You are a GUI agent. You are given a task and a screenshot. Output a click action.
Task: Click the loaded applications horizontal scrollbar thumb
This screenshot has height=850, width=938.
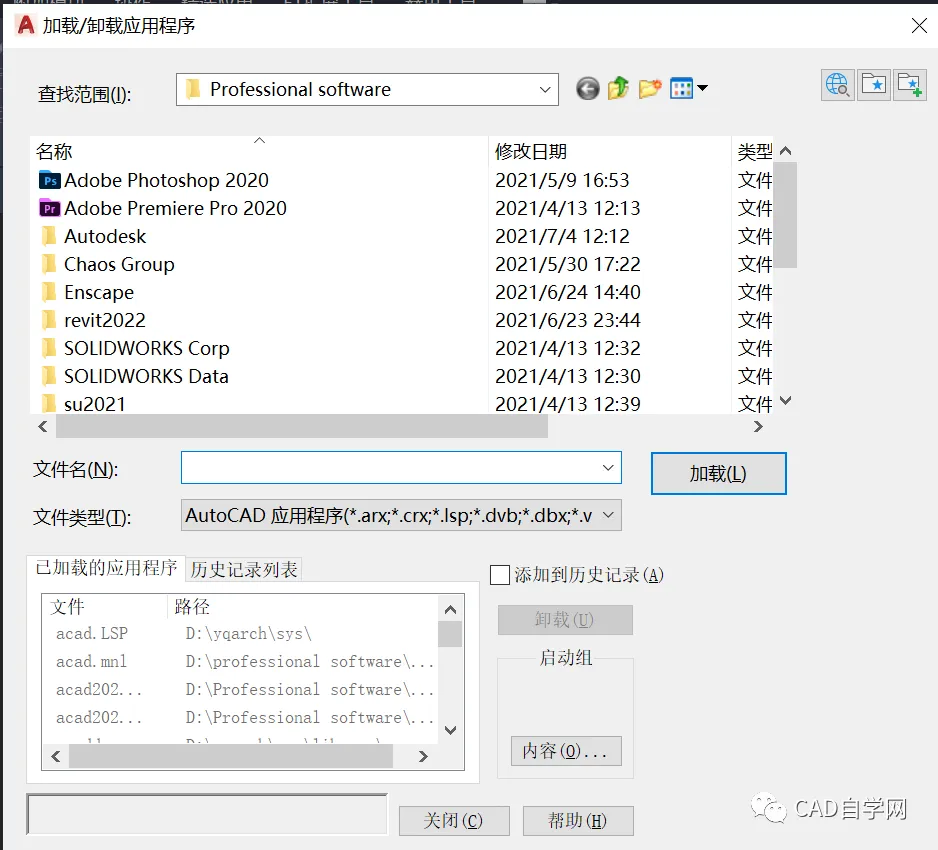point(231,756)
